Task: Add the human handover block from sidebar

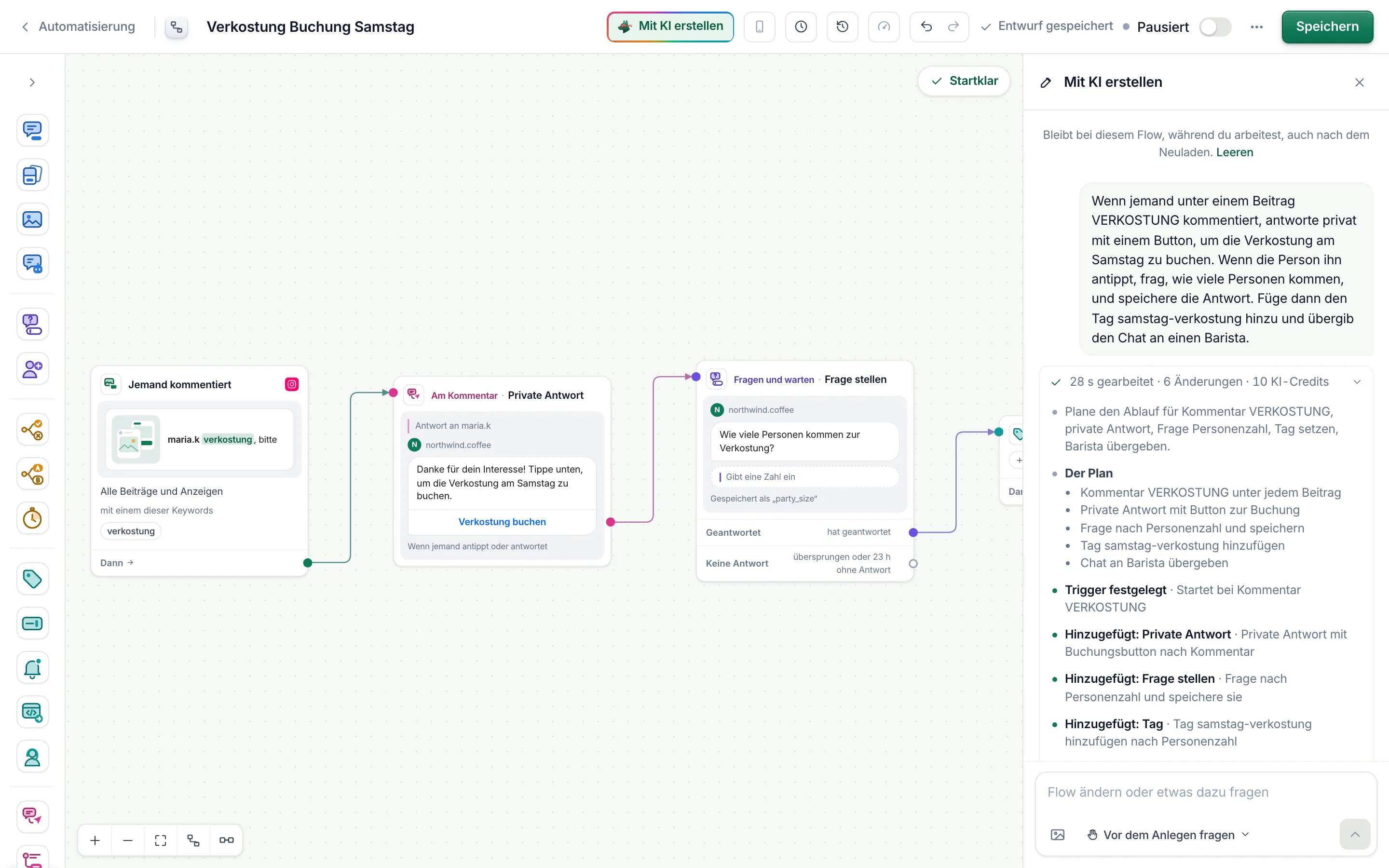Action: (32, 757)
